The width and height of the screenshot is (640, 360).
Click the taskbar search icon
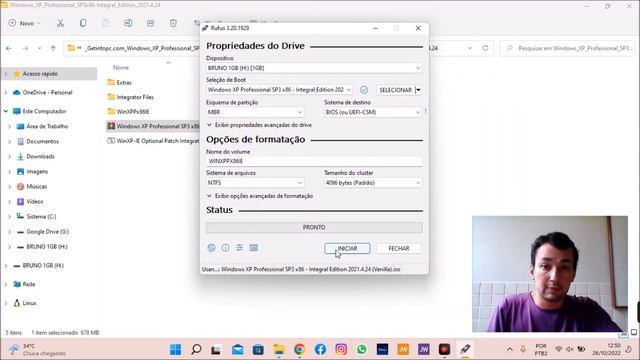(x=196, y=349)
